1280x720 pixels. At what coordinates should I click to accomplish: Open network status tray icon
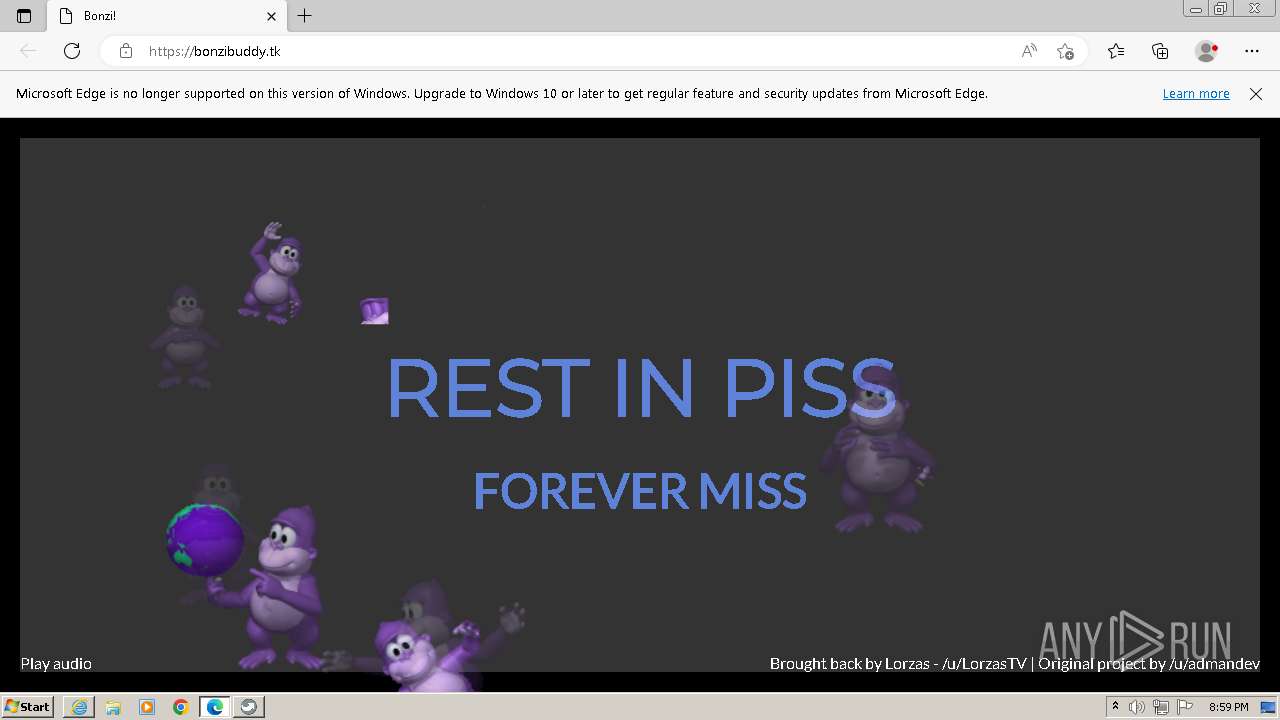point(1161,707)
